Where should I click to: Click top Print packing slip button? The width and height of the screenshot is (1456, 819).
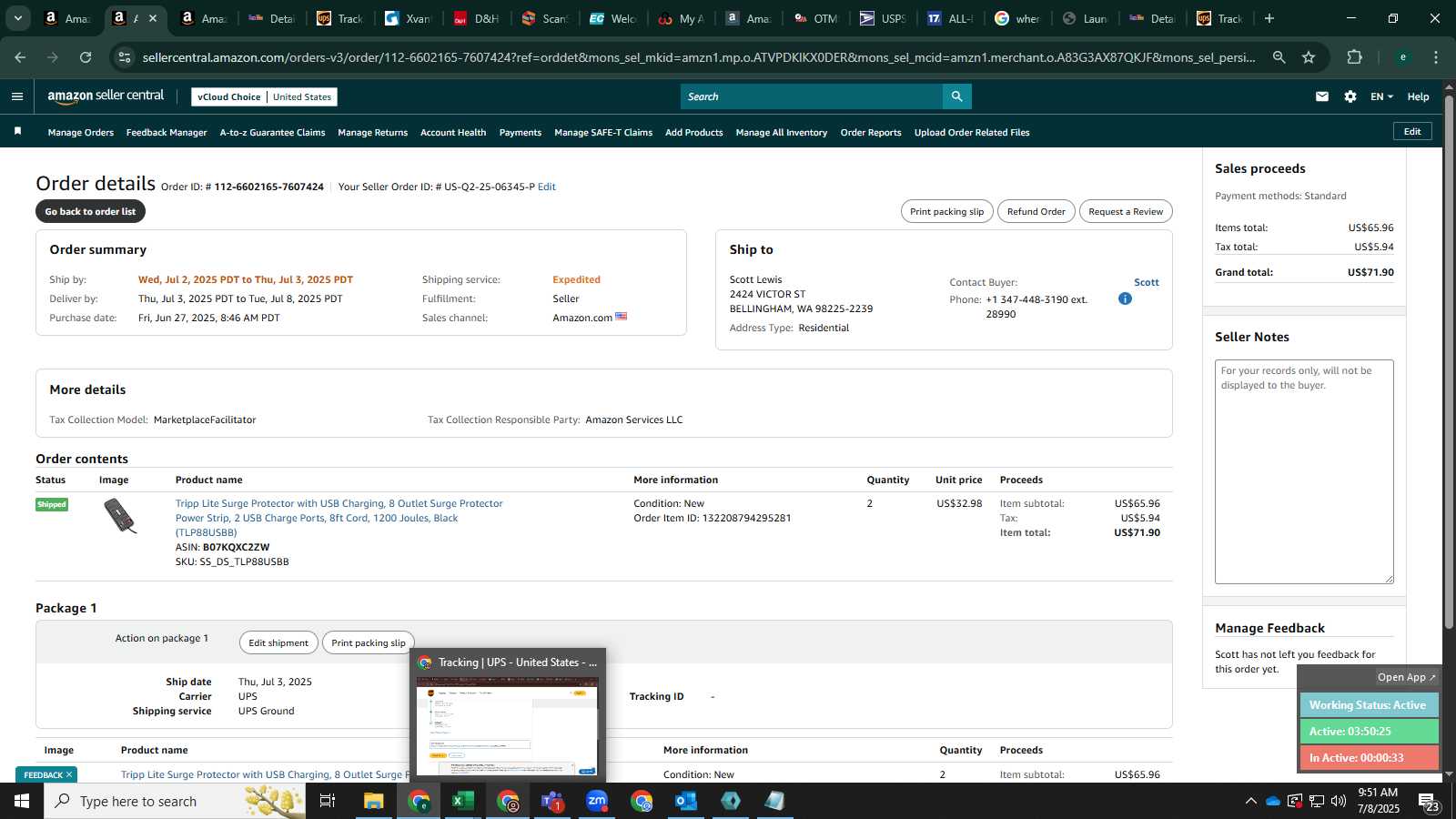(x=946, y=211)
